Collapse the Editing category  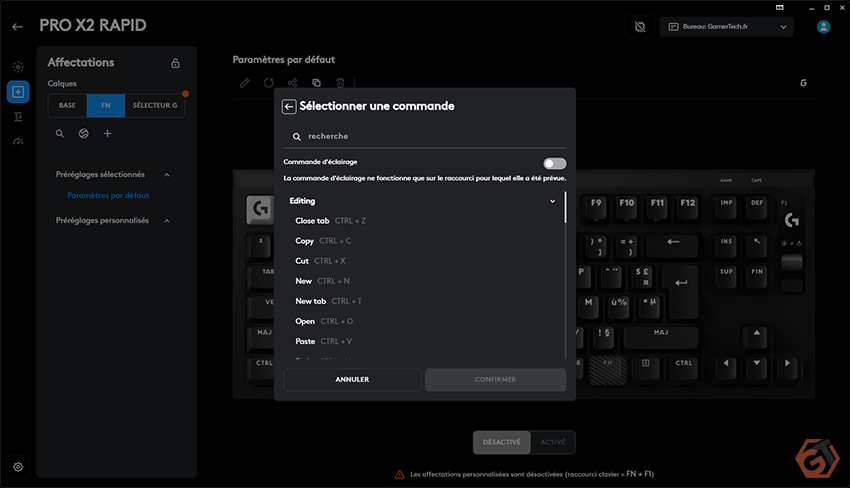click(552, 201)
